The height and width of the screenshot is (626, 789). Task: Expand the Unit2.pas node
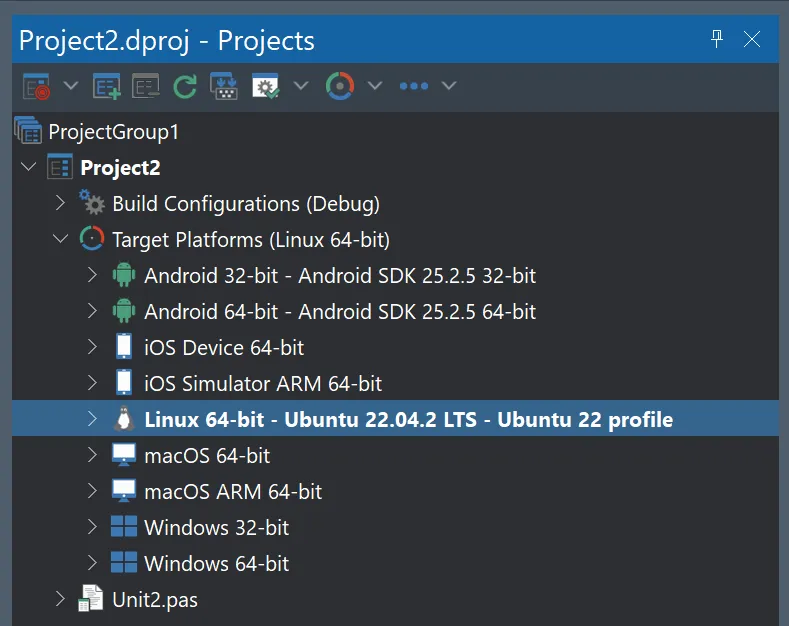(59, 599)
